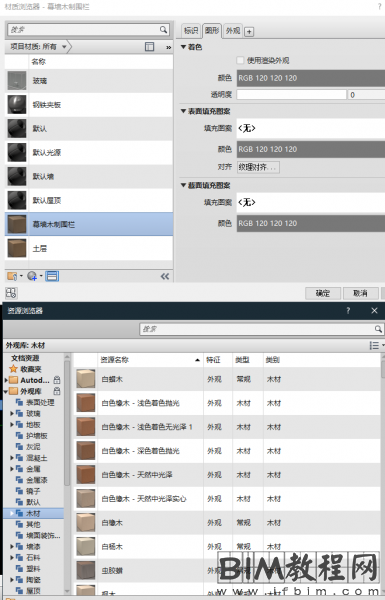Toggle the library panel show/hide icon
Screen dimensions: 385x600
click(149, 47)
